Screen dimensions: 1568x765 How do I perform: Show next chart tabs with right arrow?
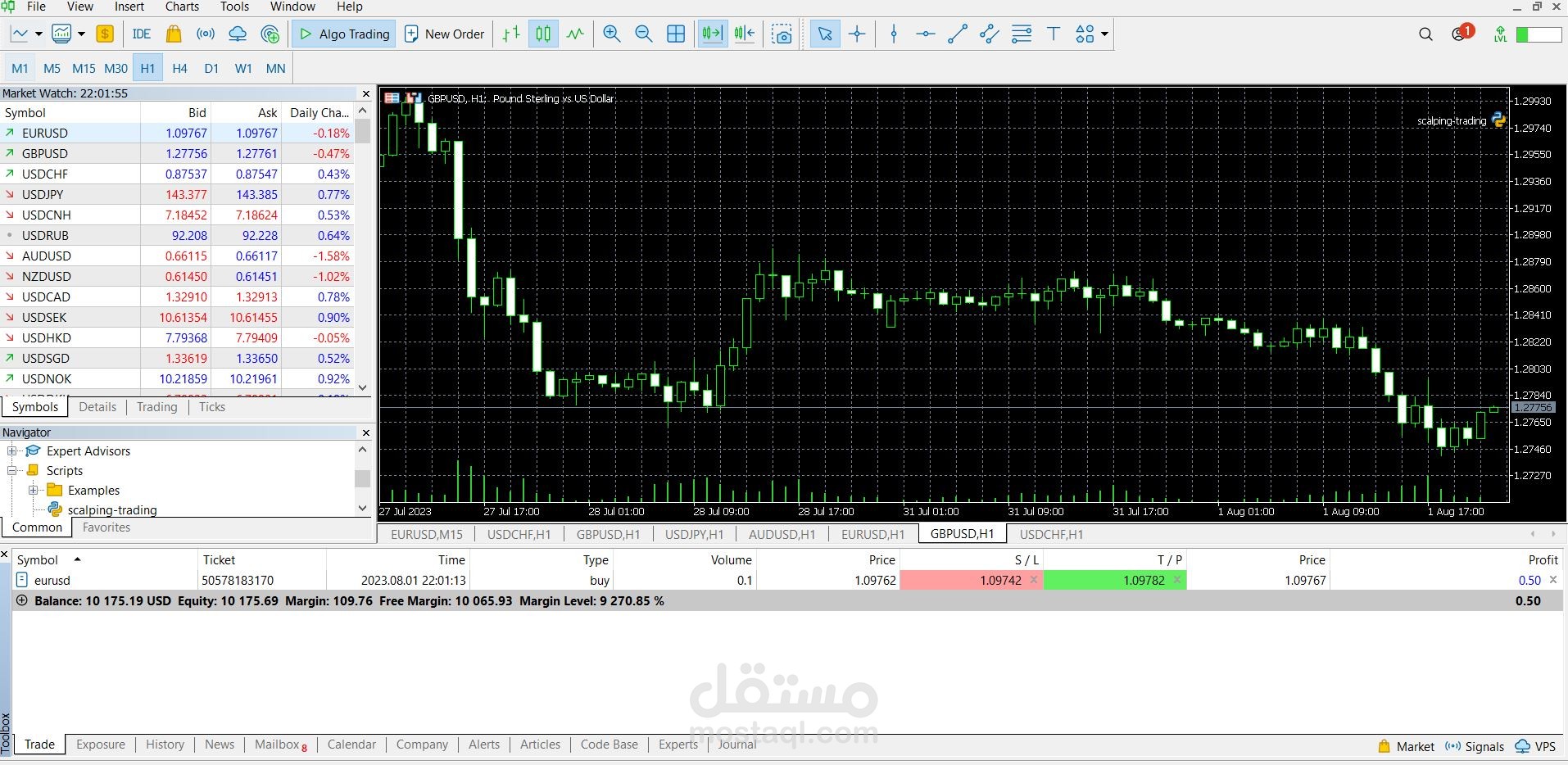1554,534
